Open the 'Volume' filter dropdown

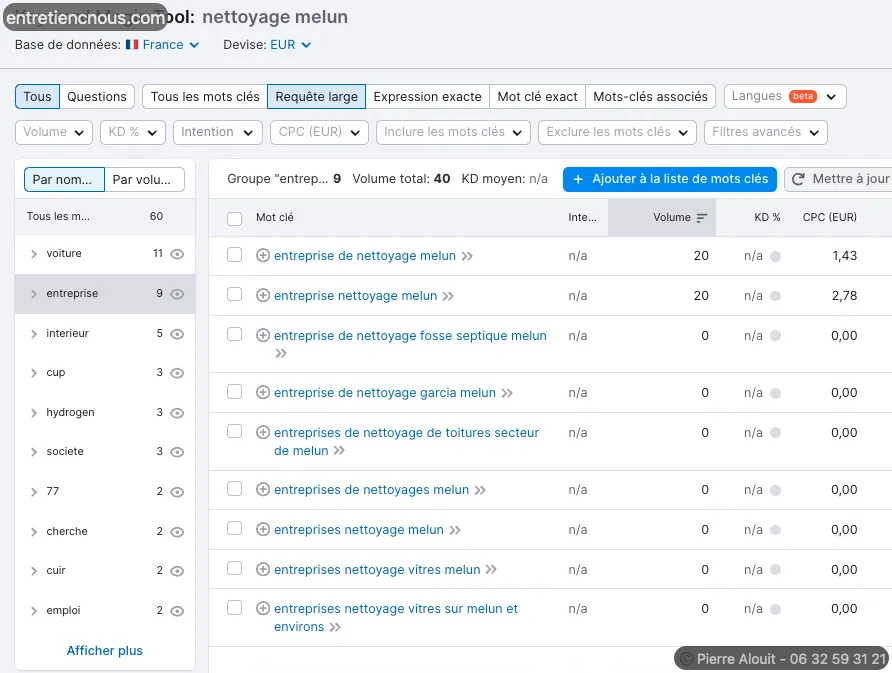[54, 132]
